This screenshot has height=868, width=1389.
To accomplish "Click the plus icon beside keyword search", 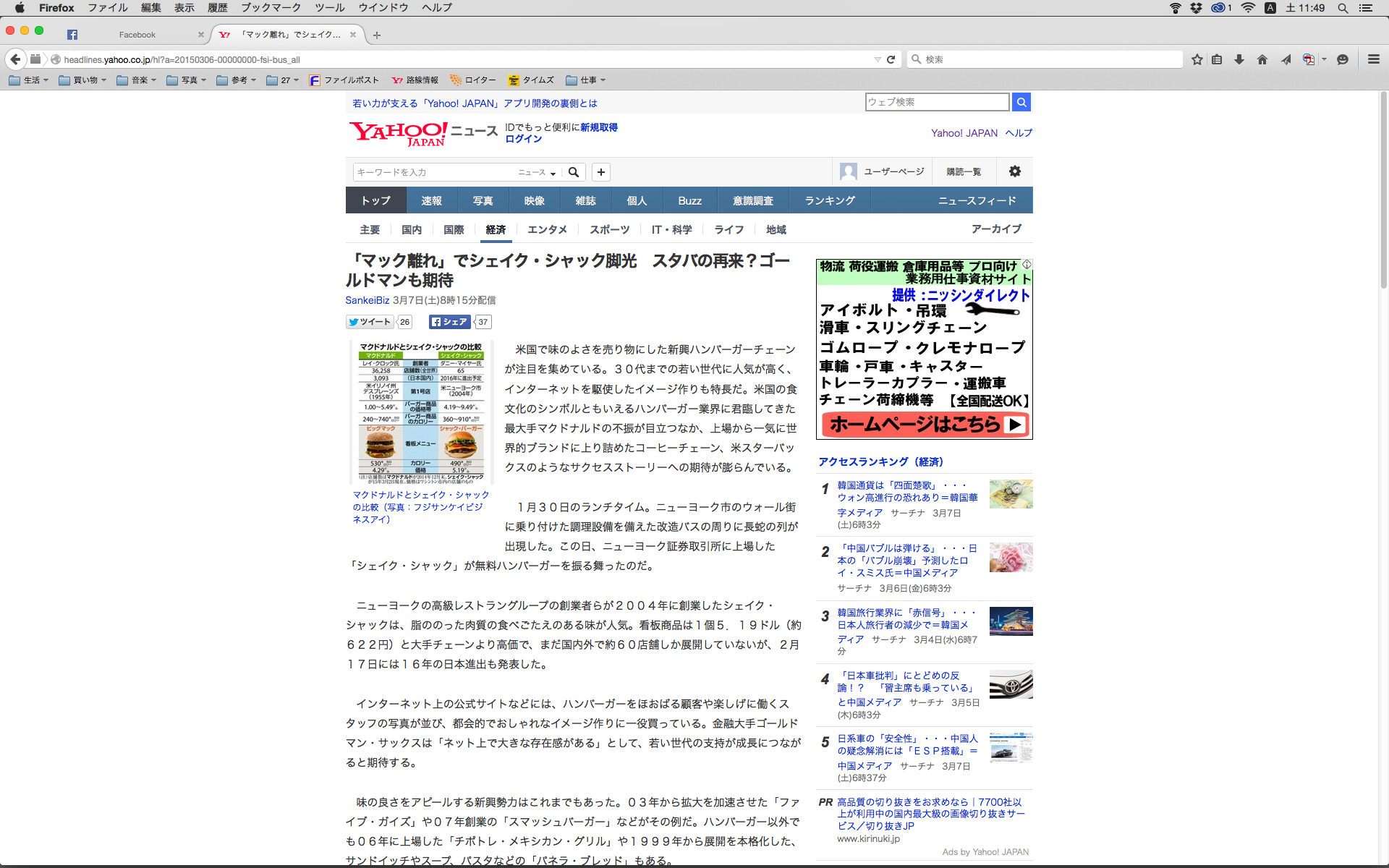I will click(x=601, y=172).
